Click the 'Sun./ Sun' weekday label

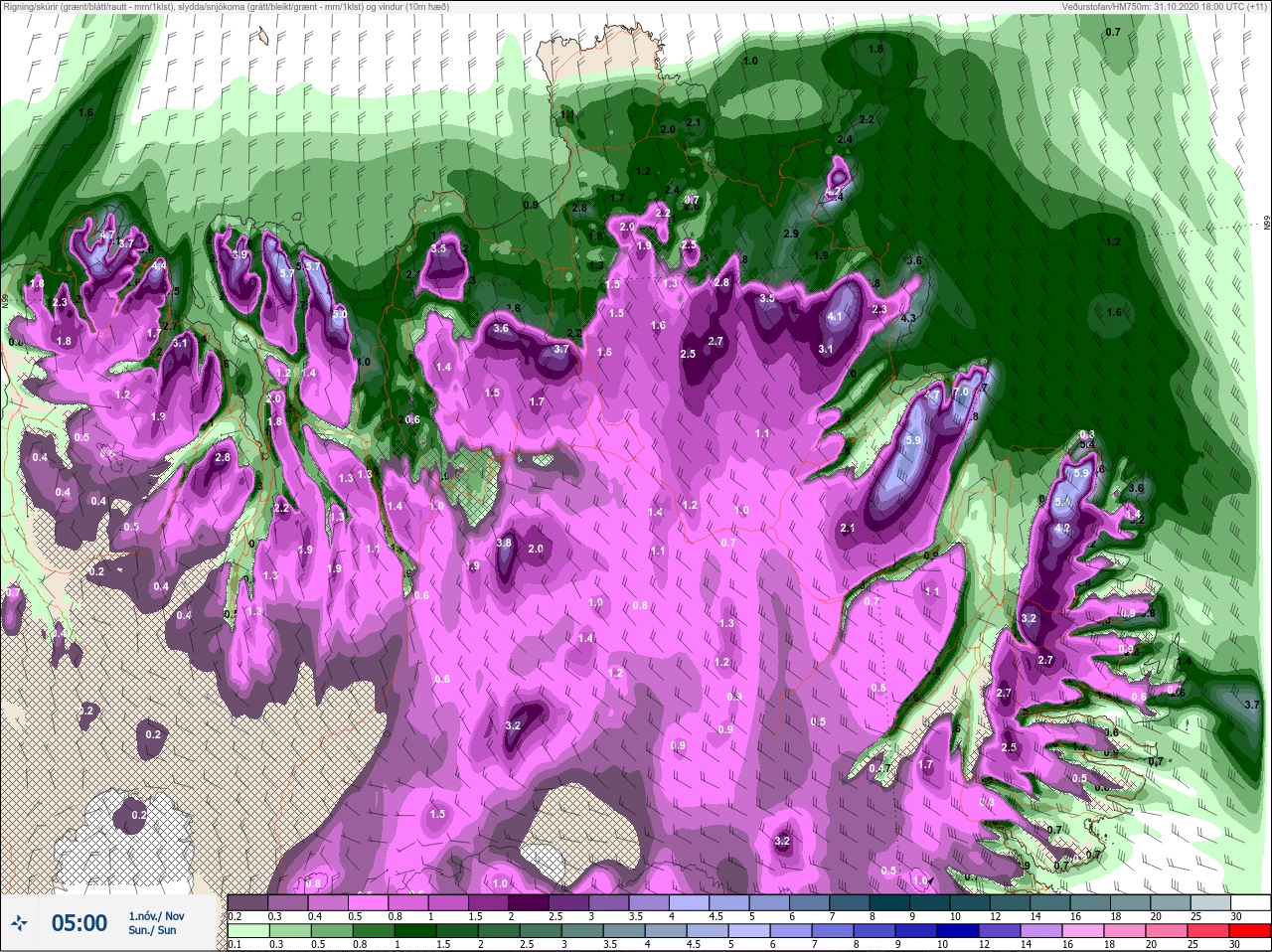click(x=152, y=930)
